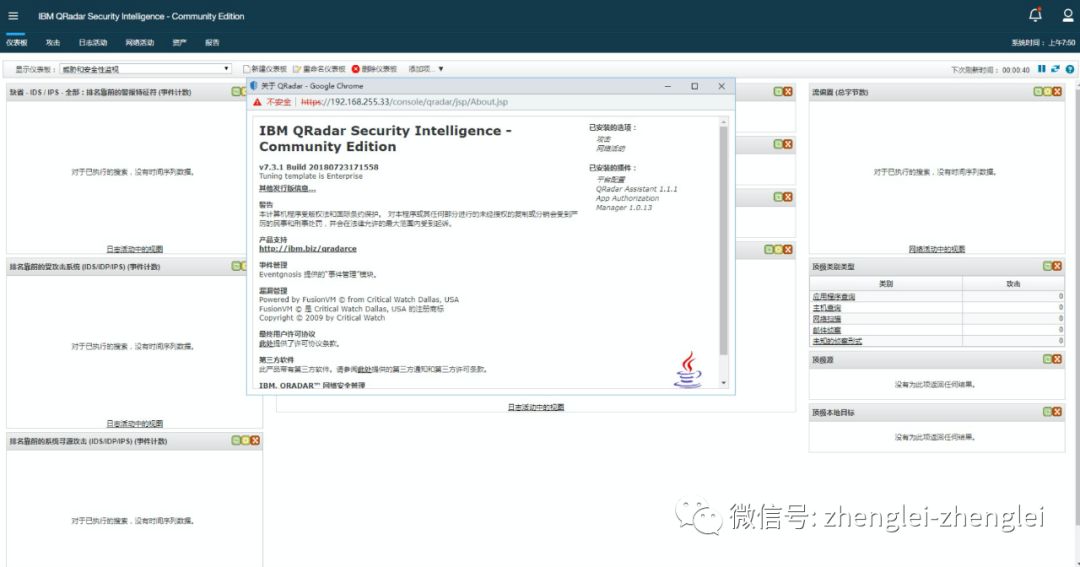This screenshot has width=1080, height=567.
Task: Switch to the 仪表板 tab
Action: [x=17, y=43]
